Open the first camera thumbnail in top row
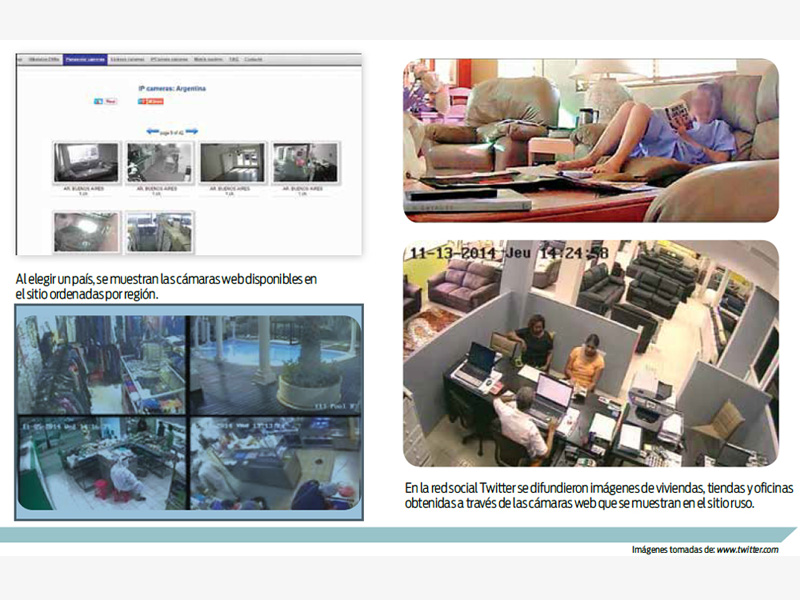800x600 pixels. pos(86,162)
